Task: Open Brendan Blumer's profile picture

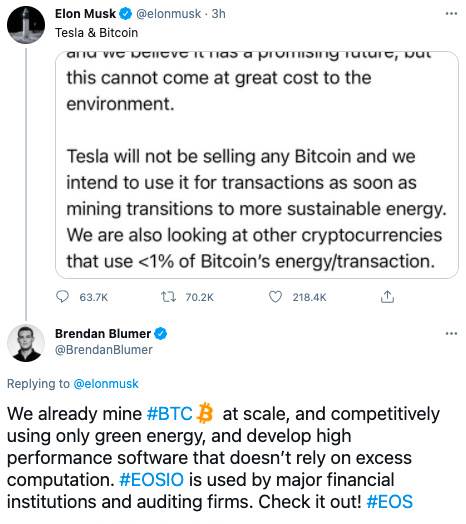Action: coord(26,343)
